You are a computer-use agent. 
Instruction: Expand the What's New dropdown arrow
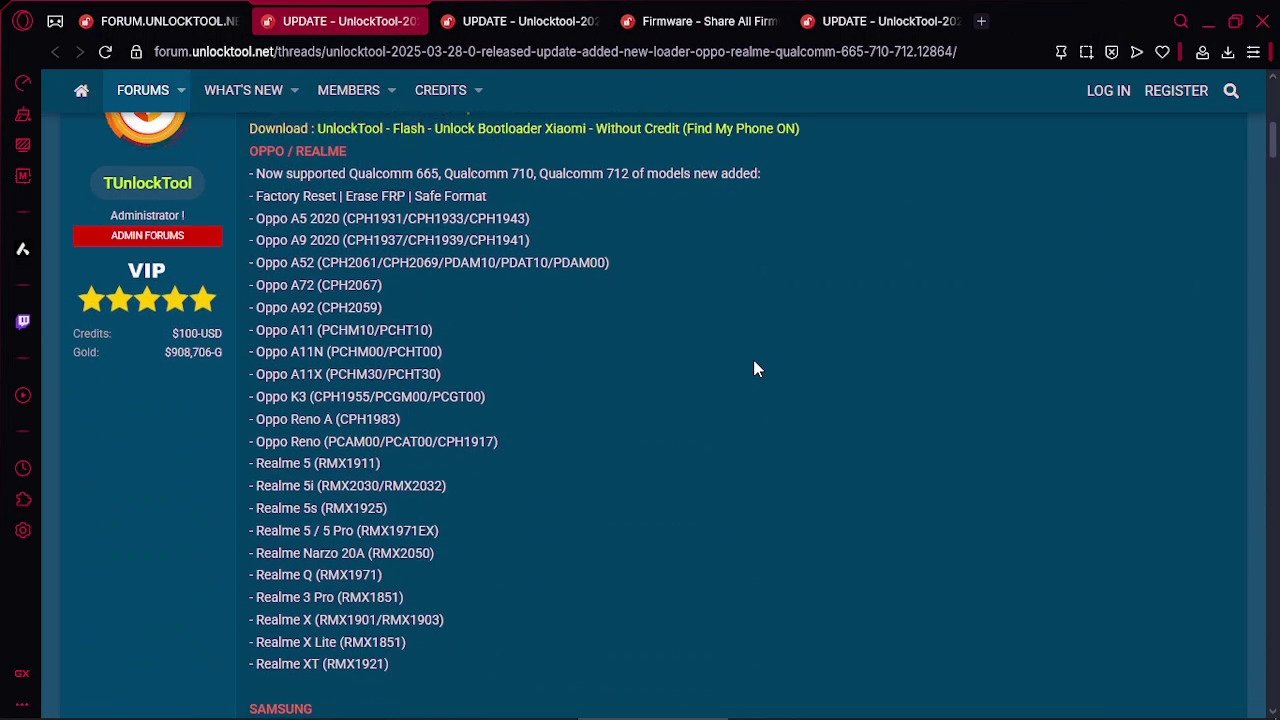click(294, 91)
